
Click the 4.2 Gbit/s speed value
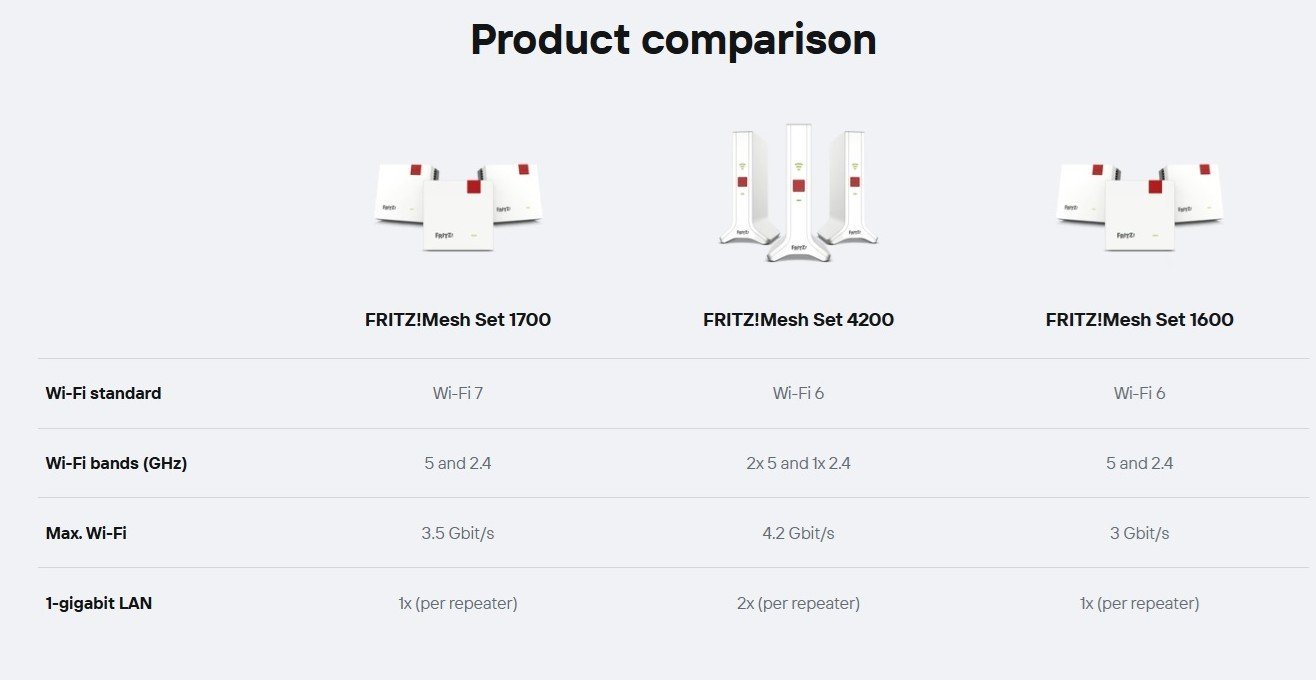point(798,533)
